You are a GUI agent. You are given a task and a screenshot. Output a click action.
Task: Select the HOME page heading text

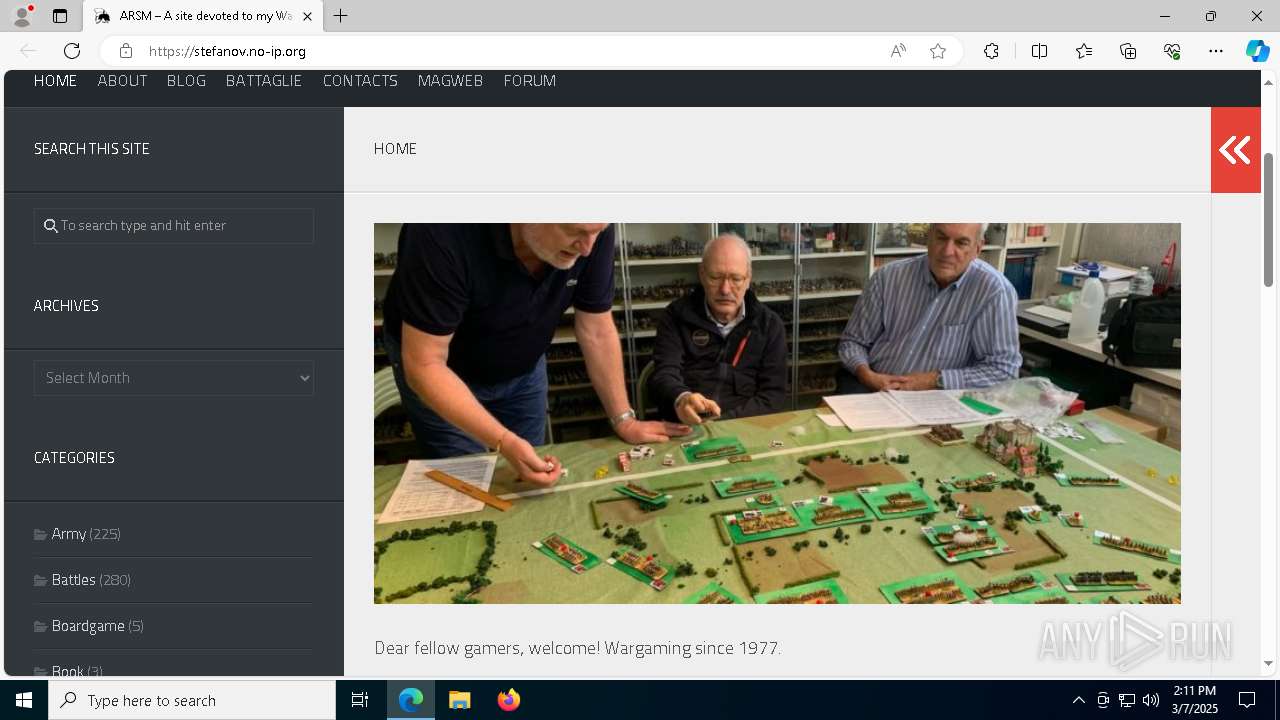pyautogui.click(x=395, y=149)
